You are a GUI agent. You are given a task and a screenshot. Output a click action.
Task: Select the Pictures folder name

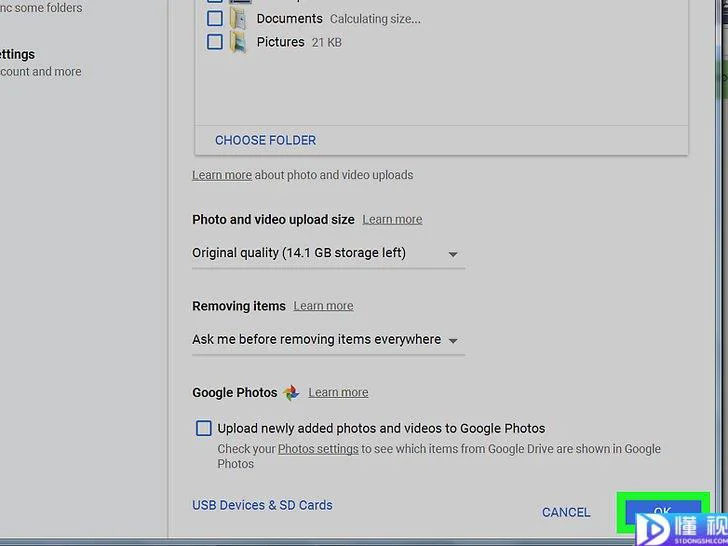click(x=280, y=42)
